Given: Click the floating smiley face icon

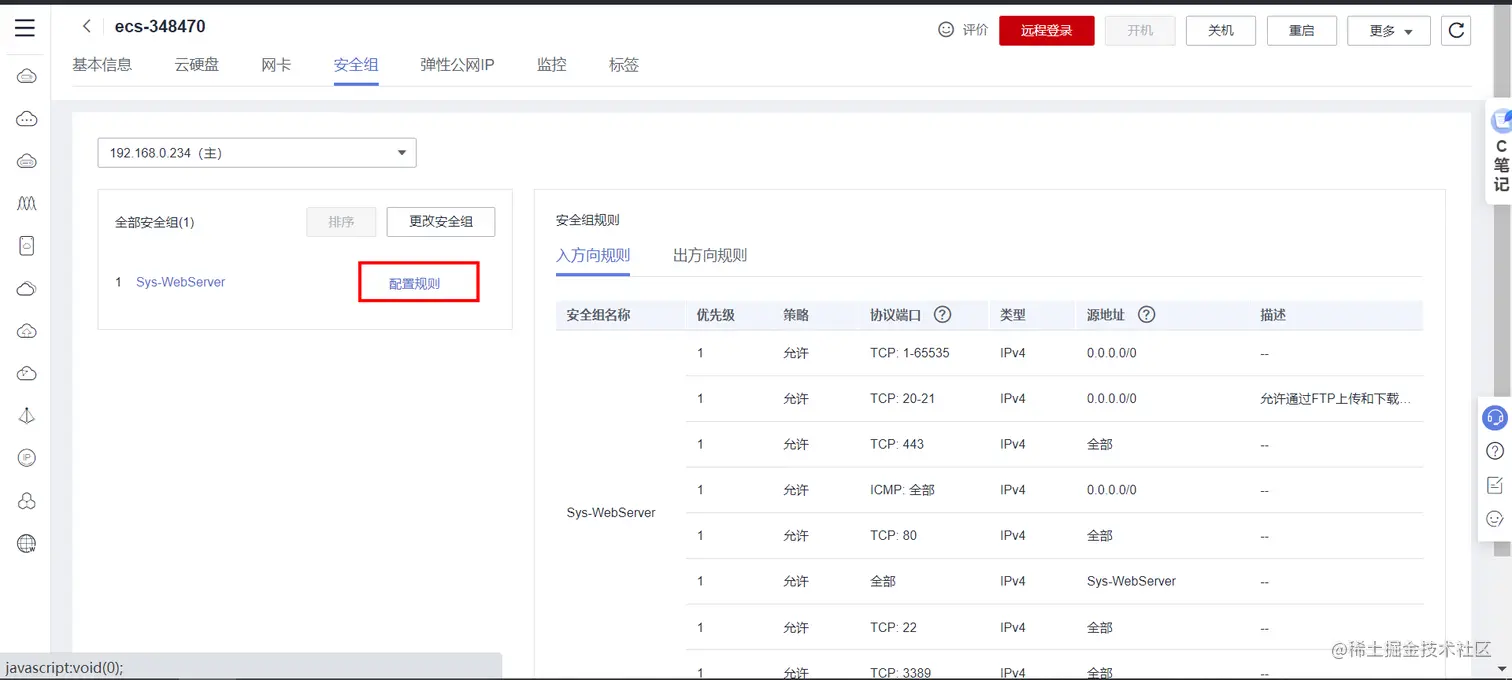Looking at the screenshot, I should [x=1495, y=519].
